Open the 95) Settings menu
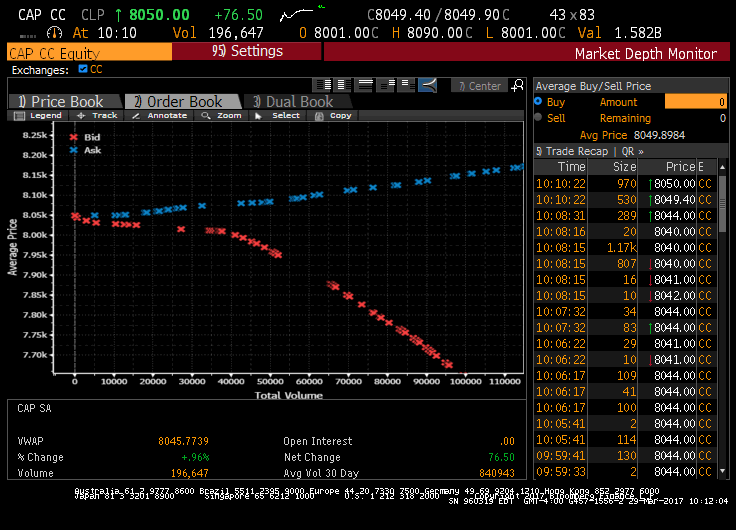Viewport: 736px width, 530px height. click(x=247, y=51)
